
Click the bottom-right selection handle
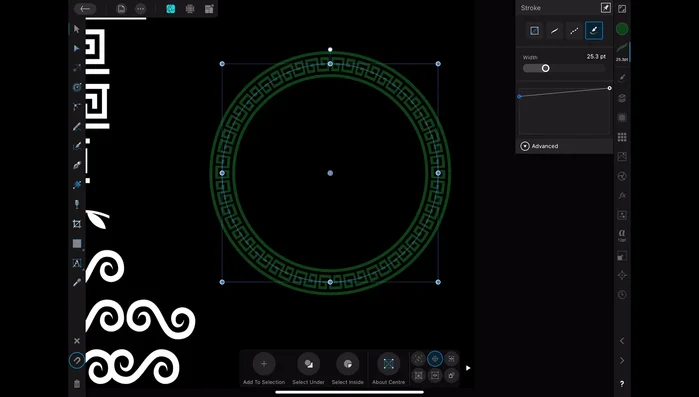tap(438, 282)
